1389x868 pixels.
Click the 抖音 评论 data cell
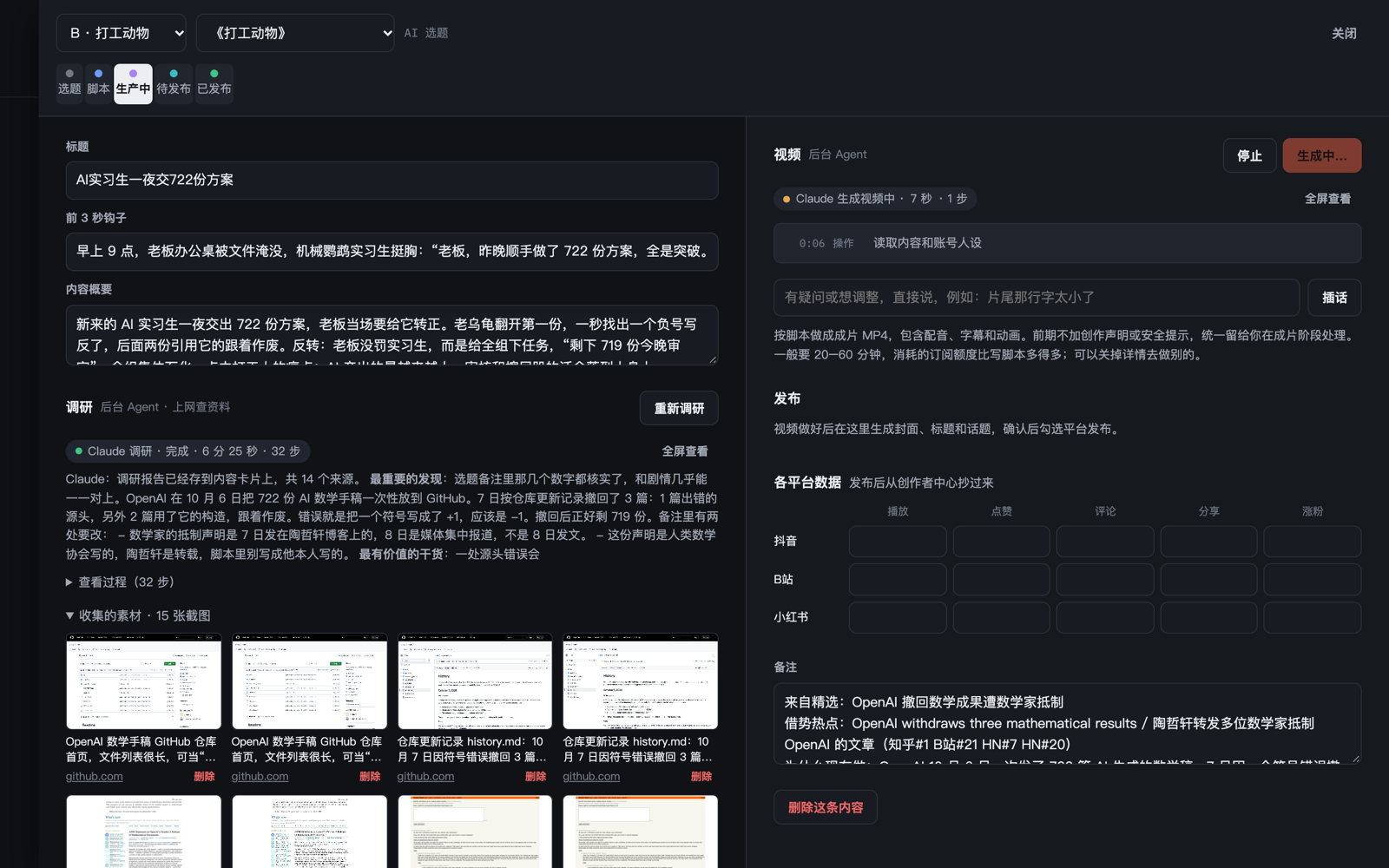(x=1105, y=542)
